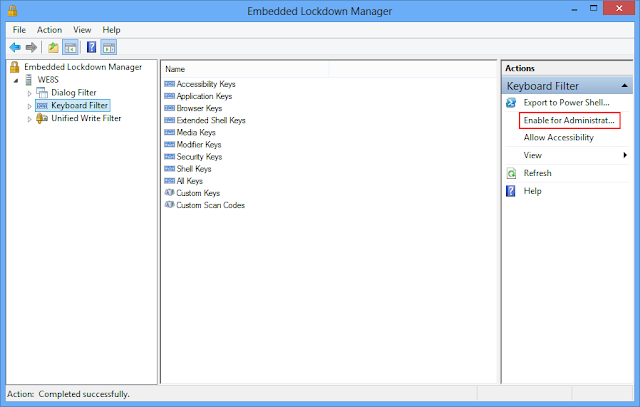Click the Modifier Keys keyboard icon
The image size is (640, 407).
pyautogui.click(x=169, y=145)
